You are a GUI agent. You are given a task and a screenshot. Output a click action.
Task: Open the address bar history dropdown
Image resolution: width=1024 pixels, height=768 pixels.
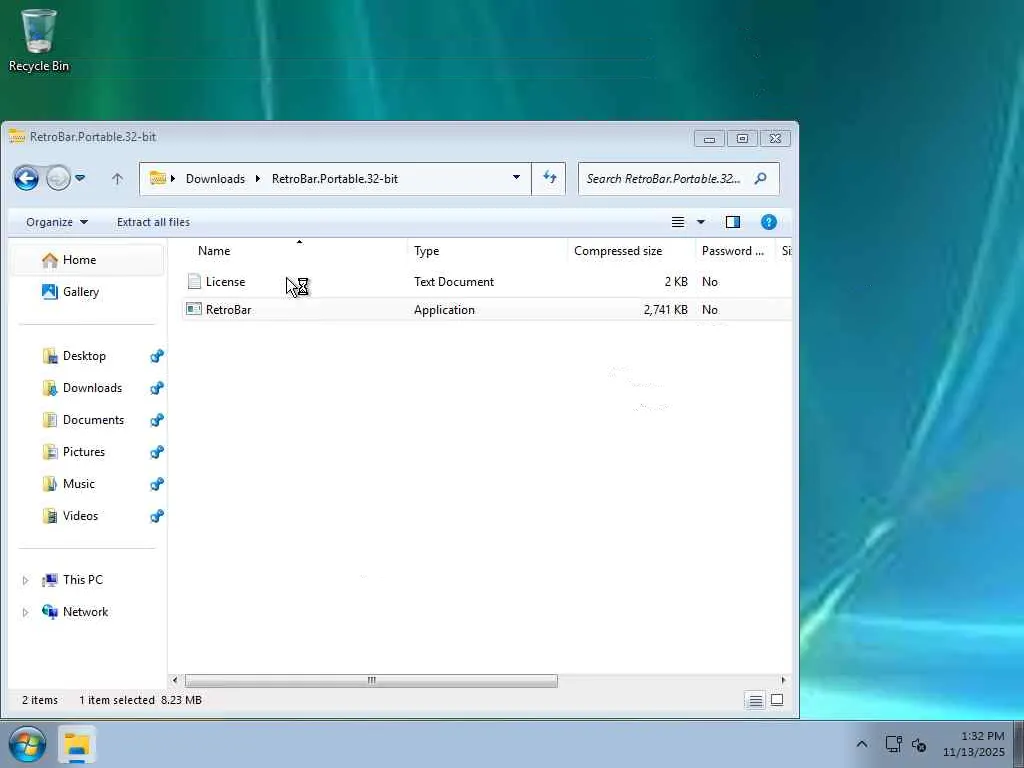tap(517, 178)
